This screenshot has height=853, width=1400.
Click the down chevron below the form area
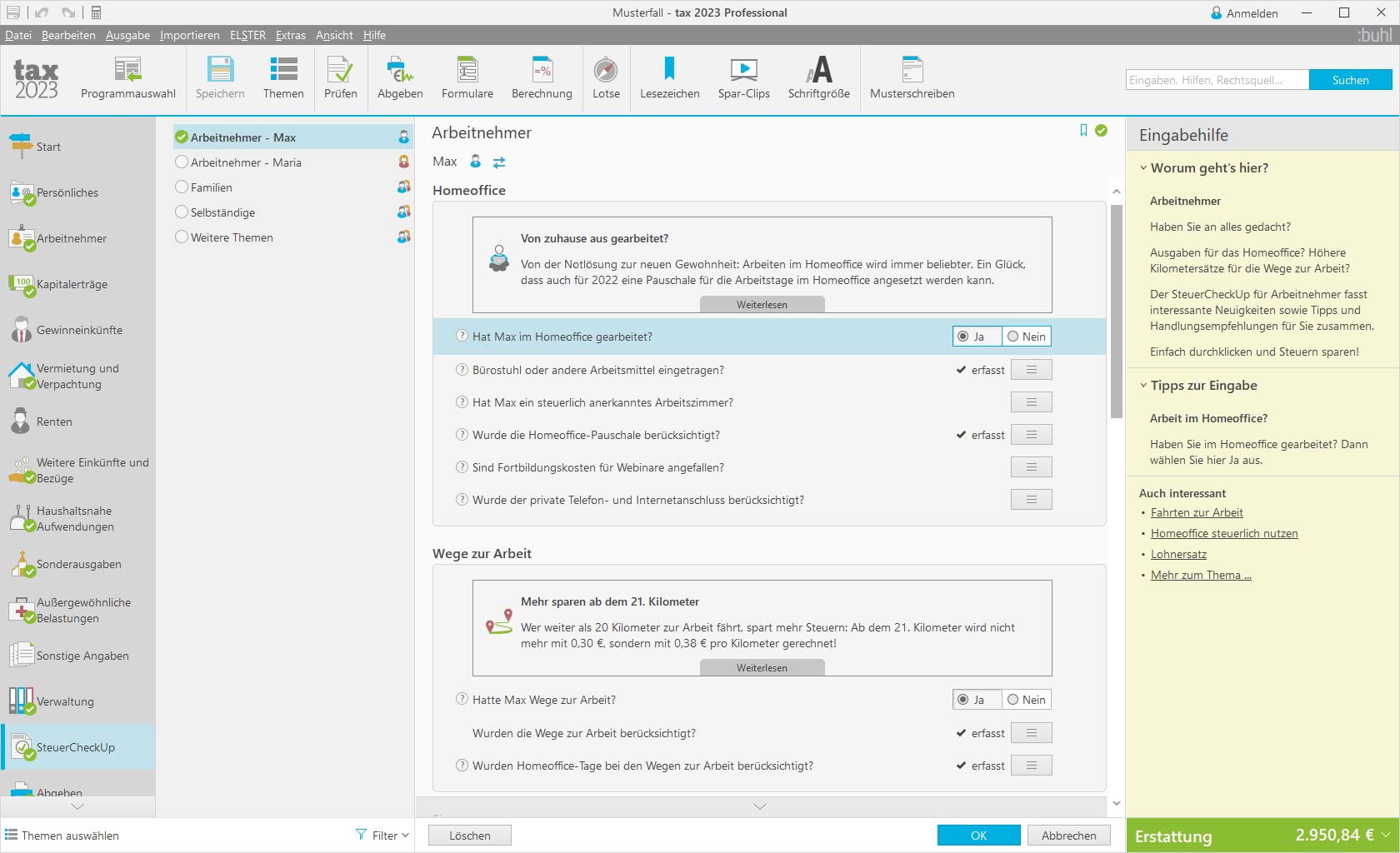759,806
